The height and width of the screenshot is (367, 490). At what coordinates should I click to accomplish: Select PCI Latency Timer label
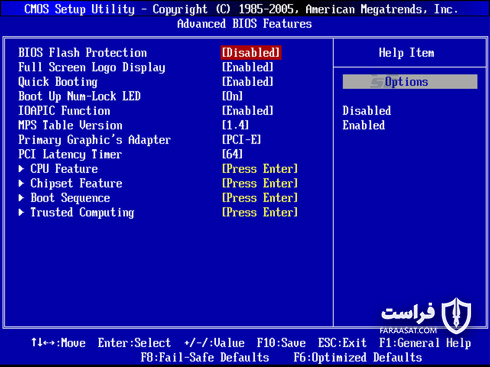tap(70, 155)
